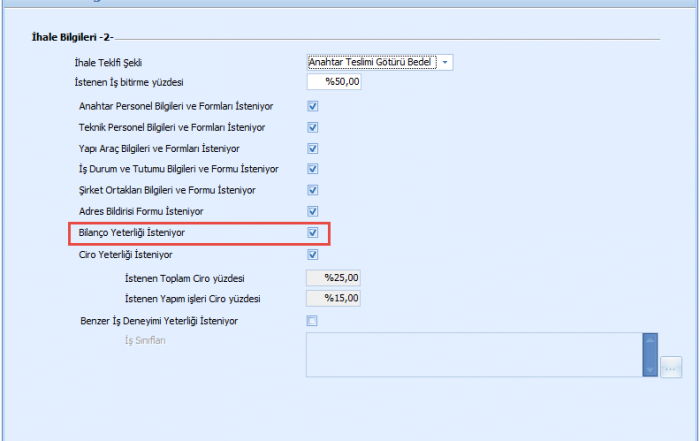700x441 pixels.
Task: Uncheck the Bilanço Yeterliği İstiyor checkbox
Action: coord(312,233)
